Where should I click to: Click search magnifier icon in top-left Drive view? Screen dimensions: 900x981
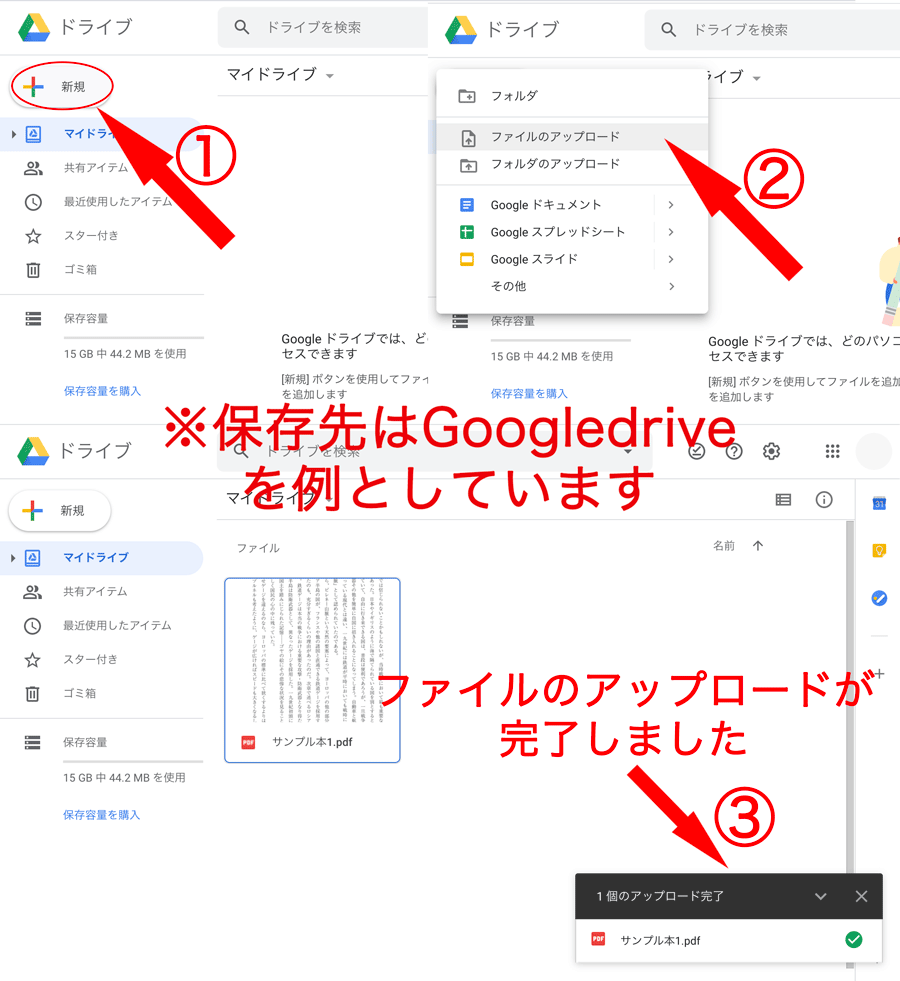coord(241,27)
